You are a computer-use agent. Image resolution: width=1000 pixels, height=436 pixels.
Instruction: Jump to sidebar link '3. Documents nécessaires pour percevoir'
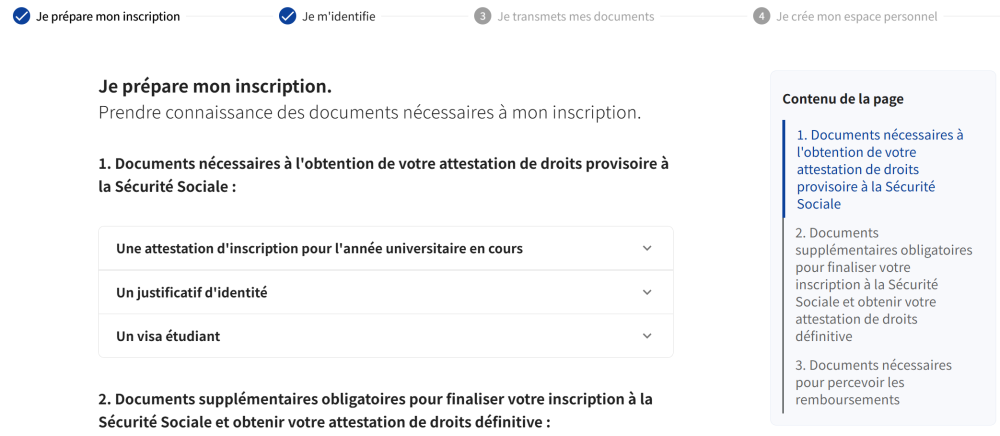click(873, 382)
